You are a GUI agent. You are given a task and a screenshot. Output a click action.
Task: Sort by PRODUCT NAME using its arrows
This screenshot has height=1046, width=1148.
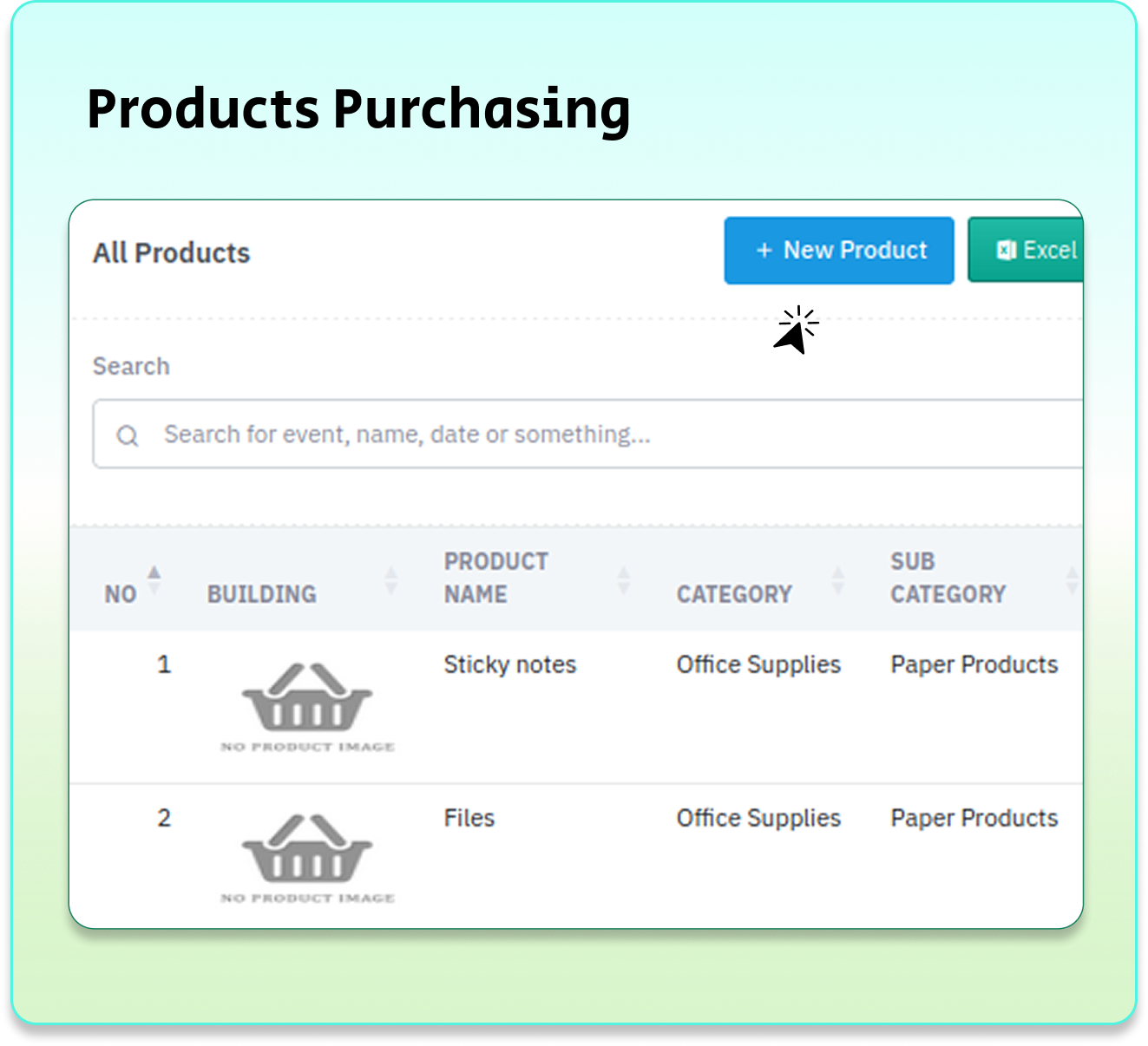pos(623,579)
